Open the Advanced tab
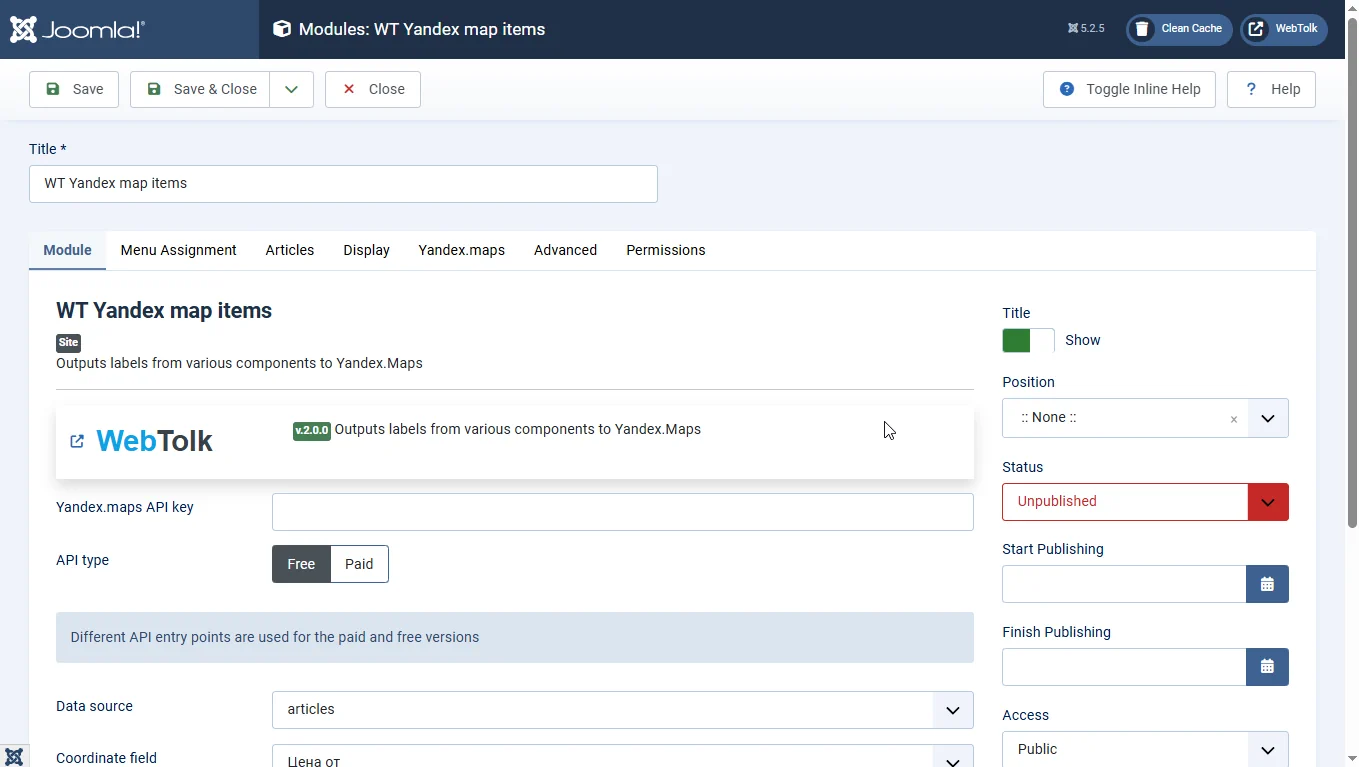The height and width of the screenshot is (767, 1359). [565, 250]
